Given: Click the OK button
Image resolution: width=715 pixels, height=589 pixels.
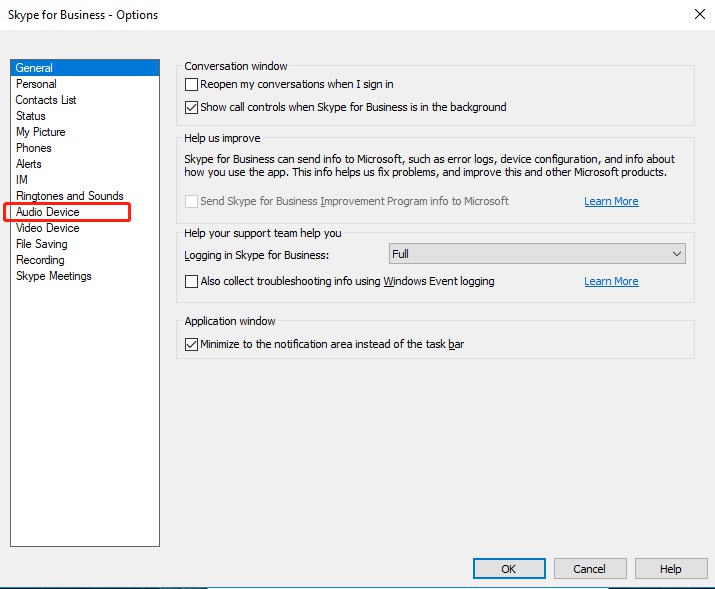Looking at the screenshot, I should 509,568.
